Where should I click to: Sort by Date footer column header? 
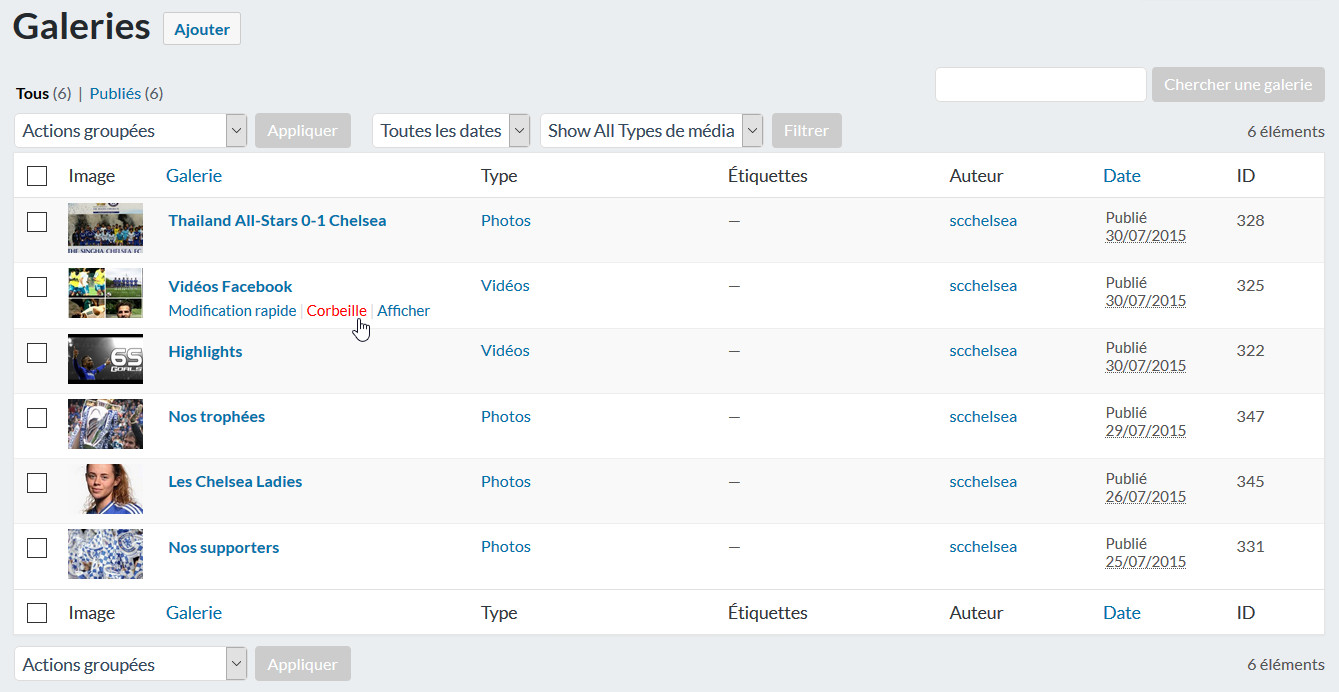(1122, 612)
